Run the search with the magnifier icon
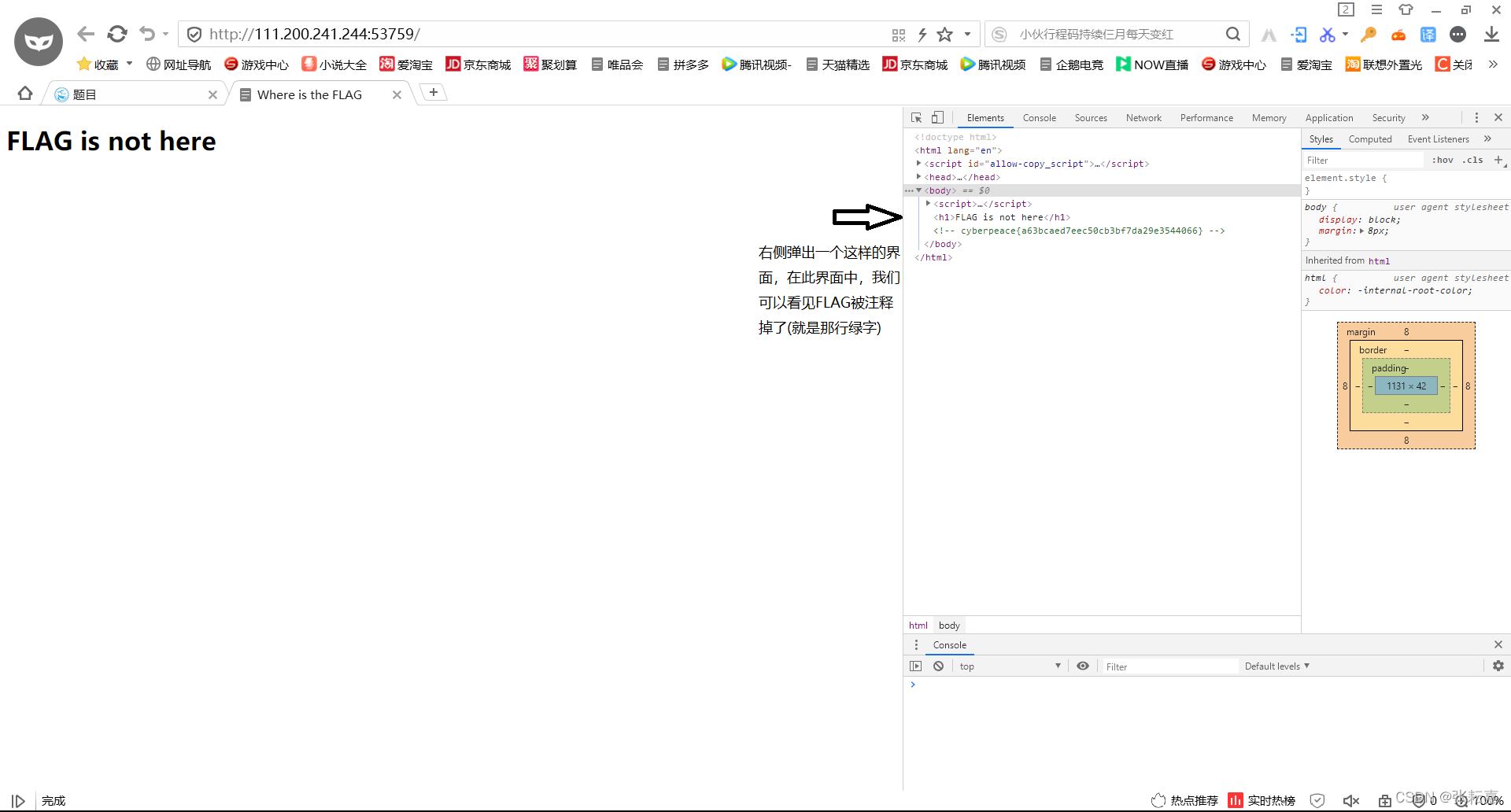Image resolution: width=1511 pixels, height=812 pixels. [1233, 34]
